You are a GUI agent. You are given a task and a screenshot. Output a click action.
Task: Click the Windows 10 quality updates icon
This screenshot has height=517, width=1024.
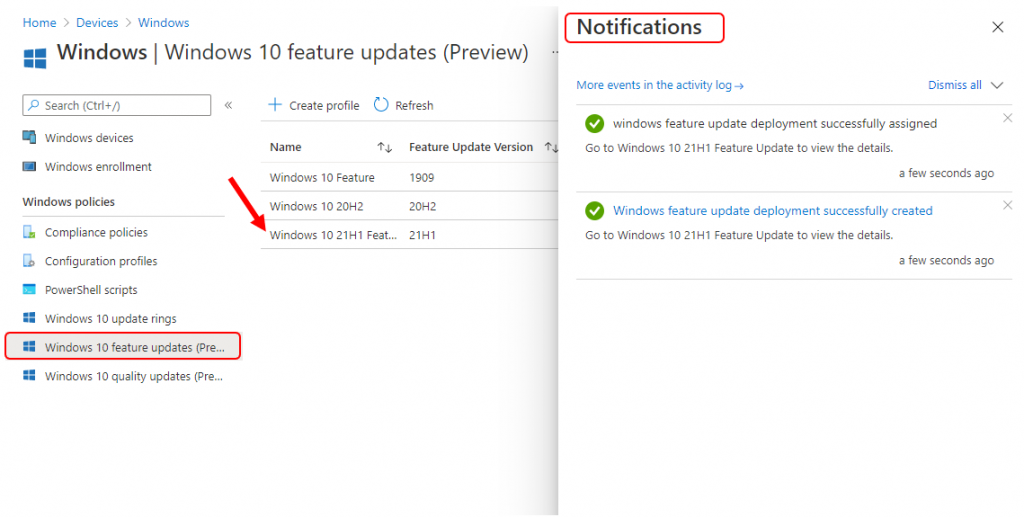click(29, 375)
